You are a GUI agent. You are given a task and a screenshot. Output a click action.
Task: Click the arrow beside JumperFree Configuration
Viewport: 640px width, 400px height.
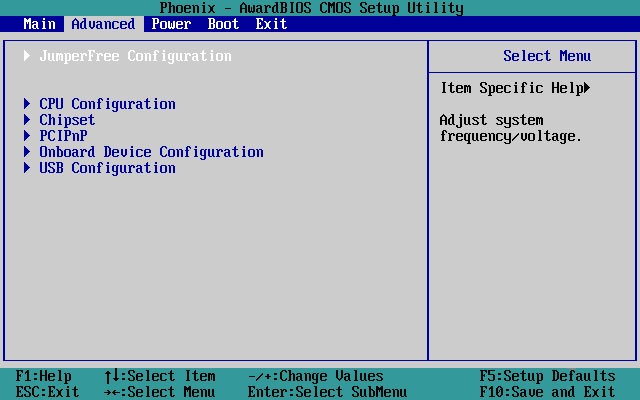tap(27, 56)
